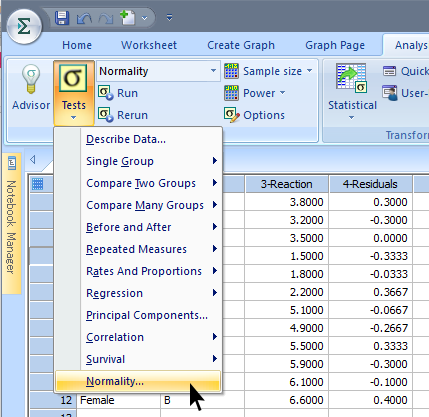Open the Notebook Manager side panel
The height and width of the screenshot is (417, 429).
[x=12, y=223]
